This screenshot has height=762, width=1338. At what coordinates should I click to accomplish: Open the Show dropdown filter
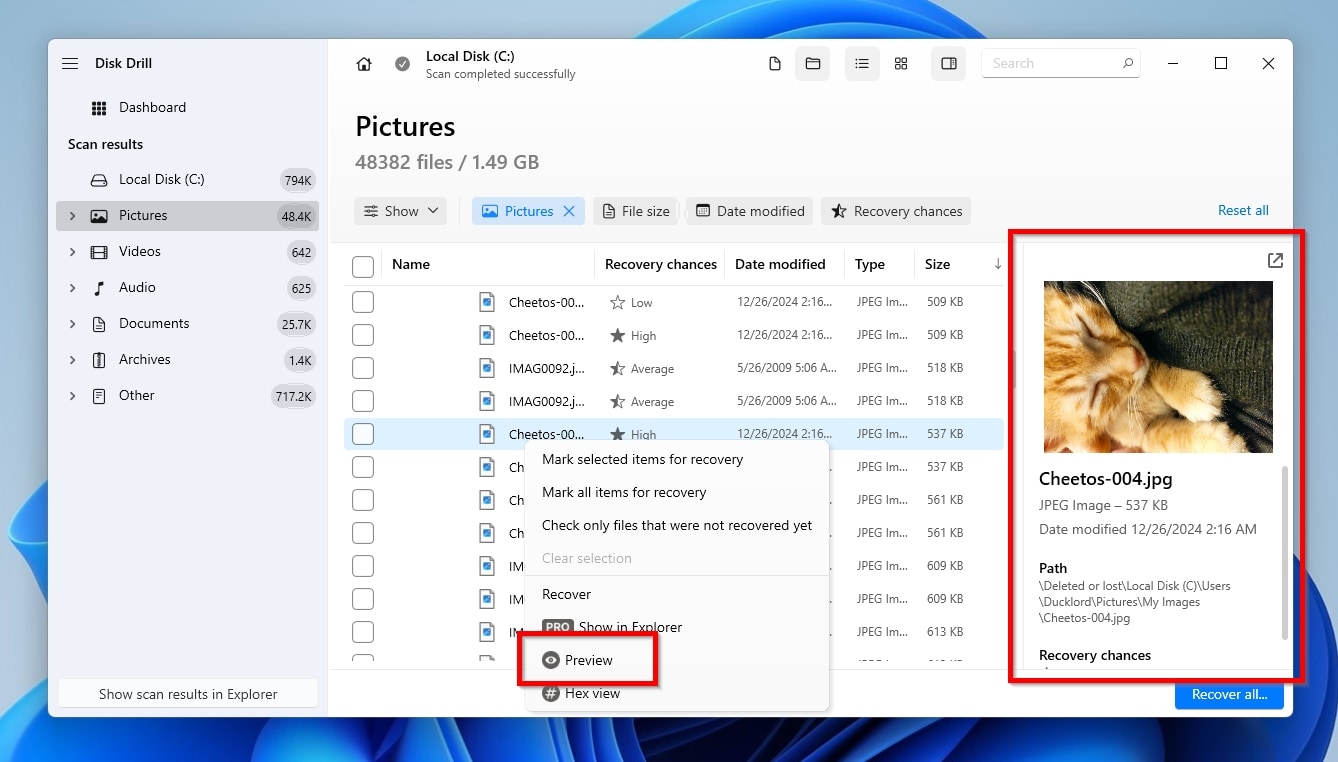(401, 211)
